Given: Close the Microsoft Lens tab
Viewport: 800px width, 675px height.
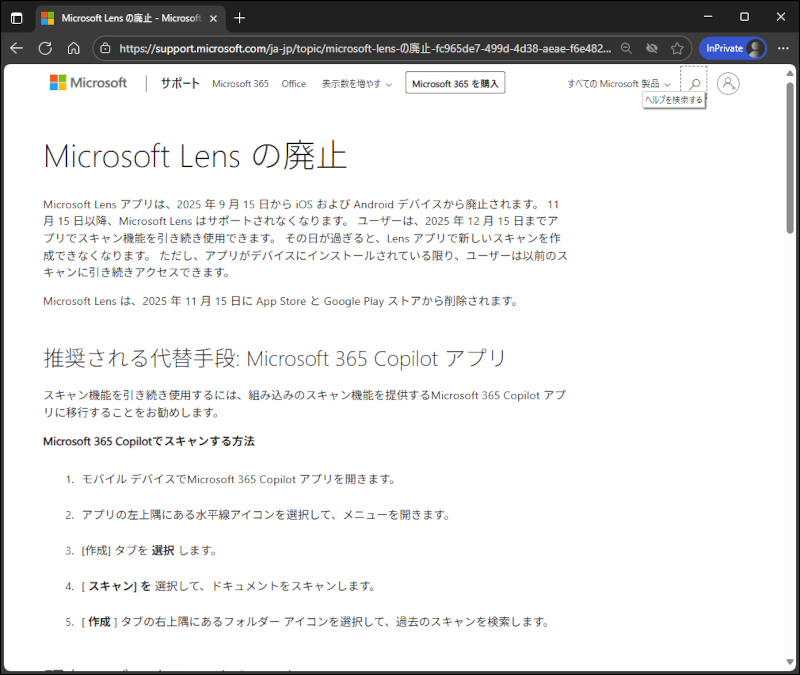Looking at the screenshot, I should click(x=214, y=18).
